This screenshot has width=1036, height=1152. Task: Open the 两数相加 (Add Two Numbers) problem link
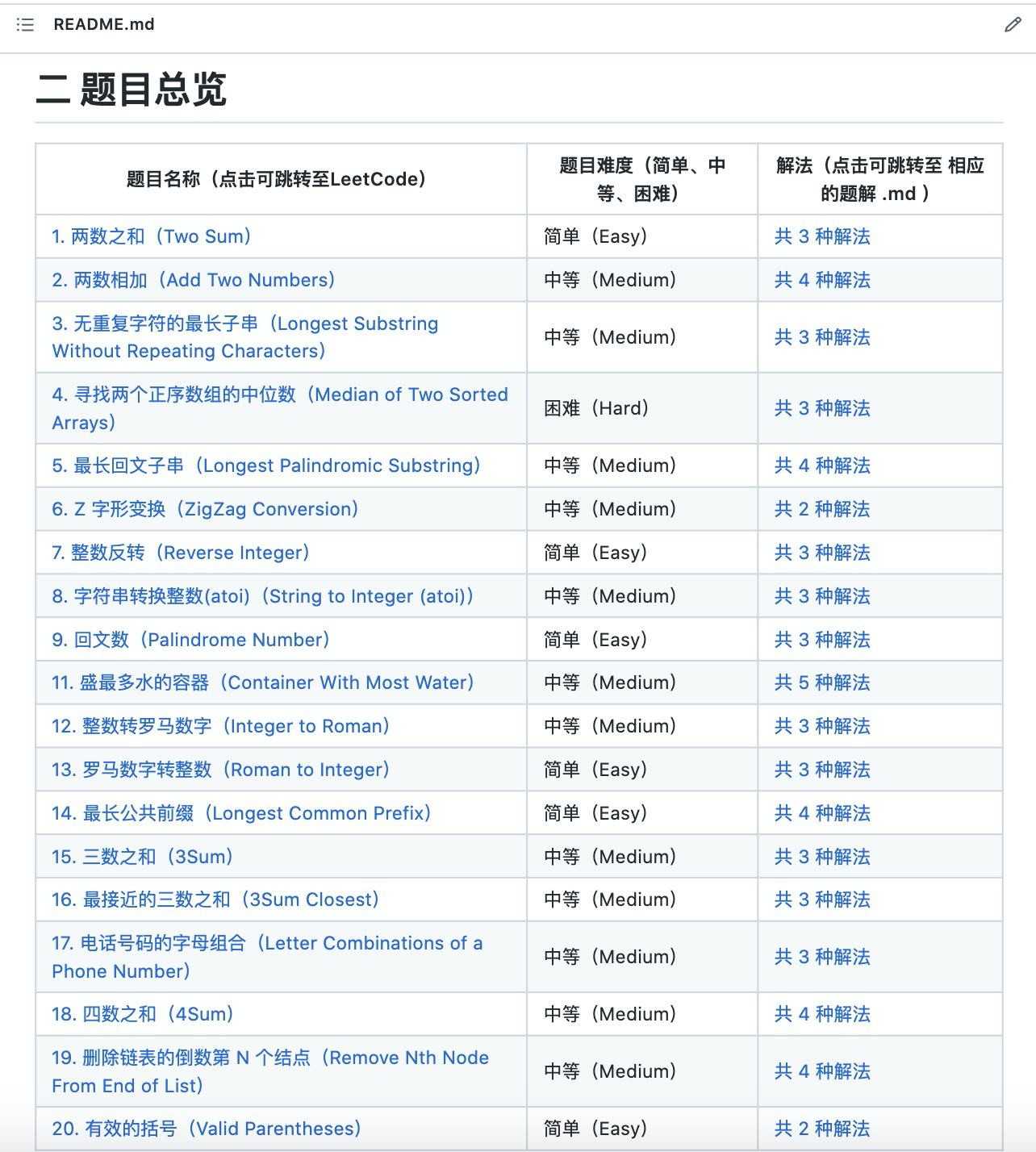tap(194, 279)
